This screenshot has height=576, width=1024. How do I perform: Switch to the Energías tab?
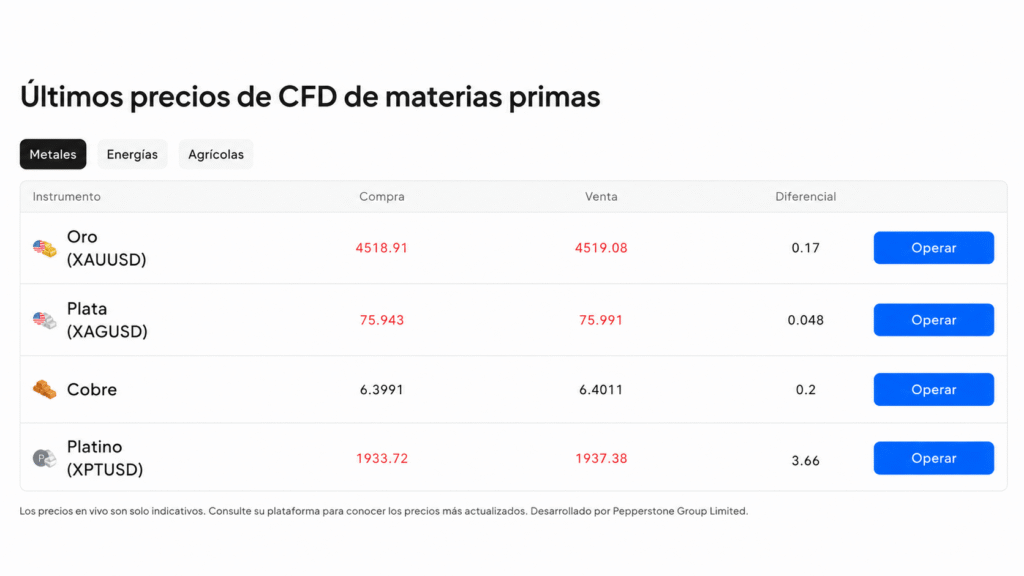[x=132, y=154]
